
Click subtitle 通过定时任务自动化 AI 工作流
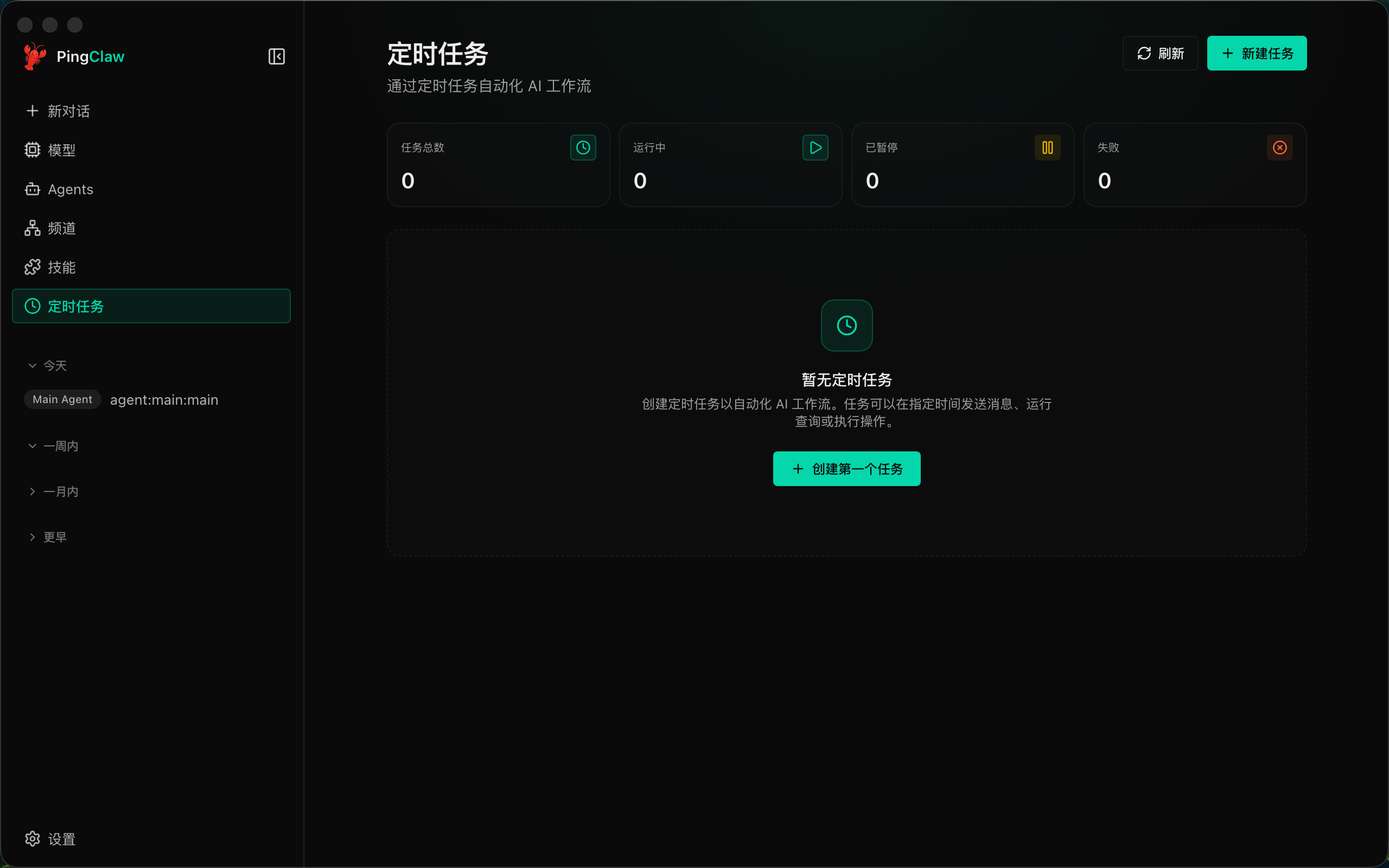[x=489, y=86]
